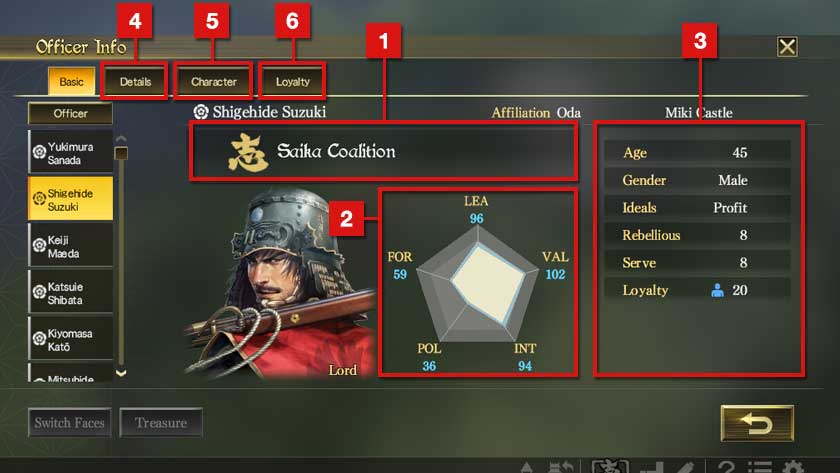Select Yukimura Sanada in officer list
Screen dimensions: 840x473
71,152
